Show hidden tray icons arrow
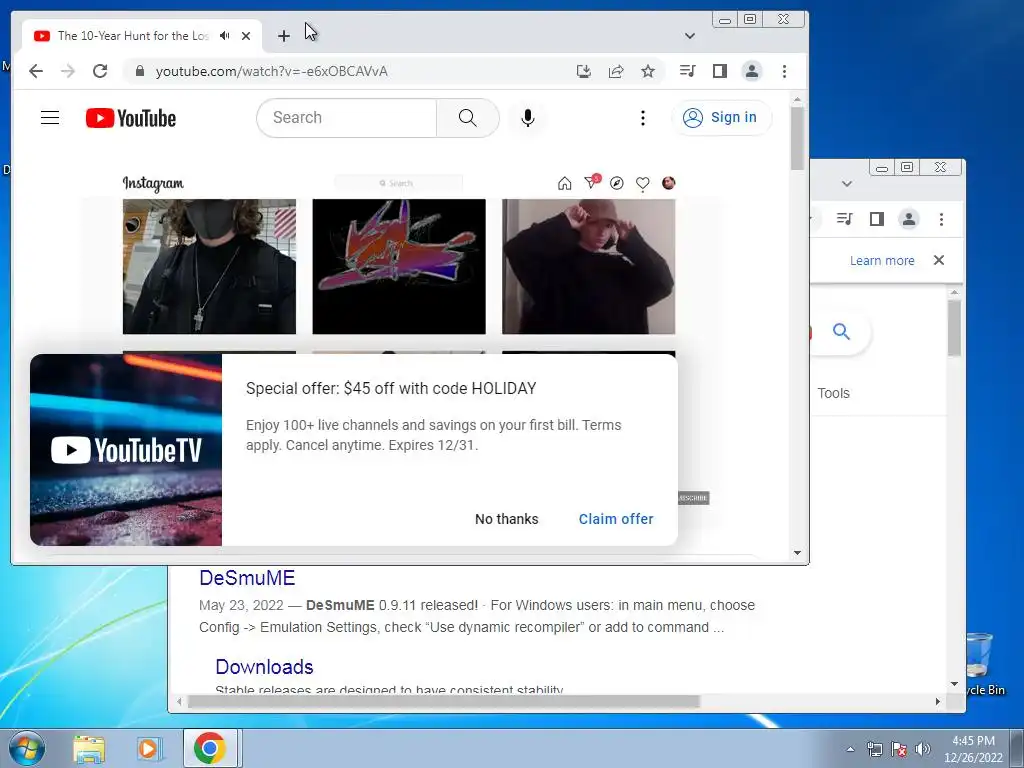Screen dimensions: 1024x768 tap(850, 749)
